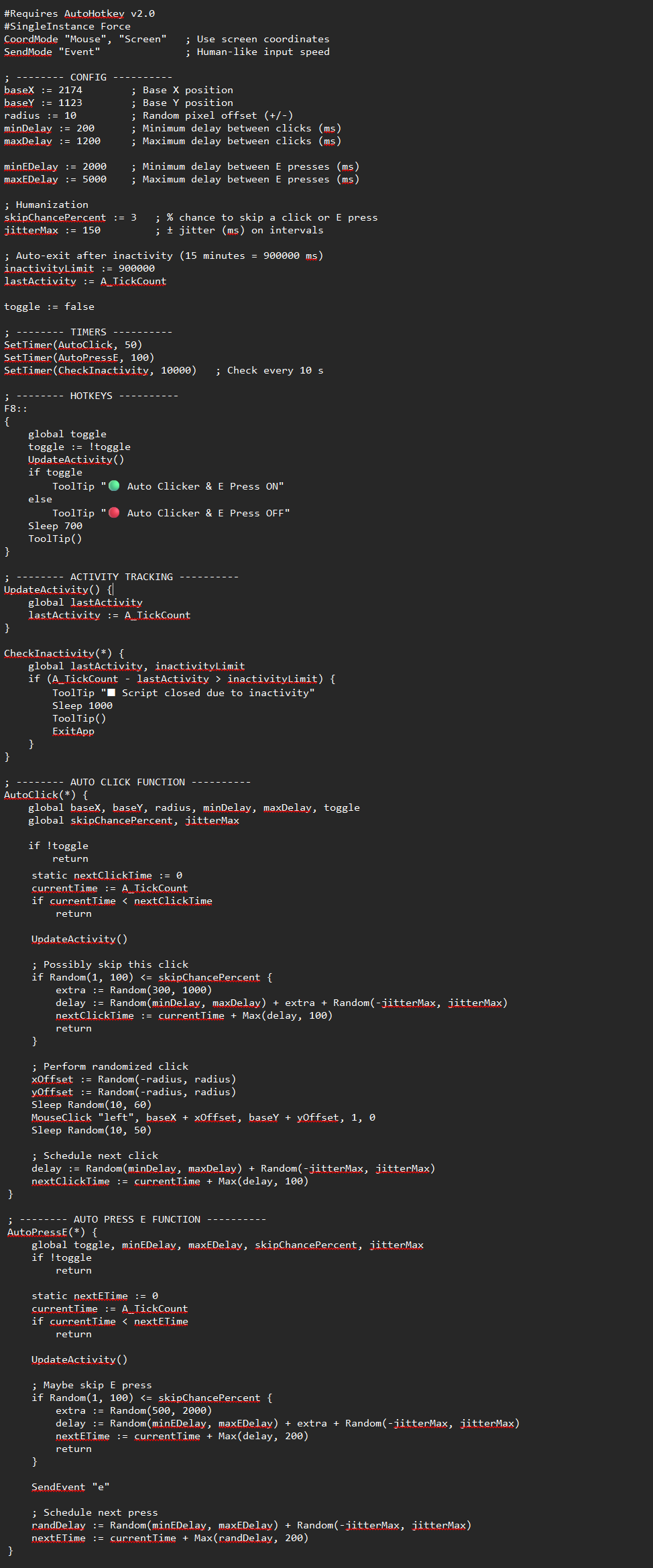Click the "; Maybe skip E press" comment
Image resolution: width=653 pixels, height=1568 pixels.
click(x=92, y=1385)
